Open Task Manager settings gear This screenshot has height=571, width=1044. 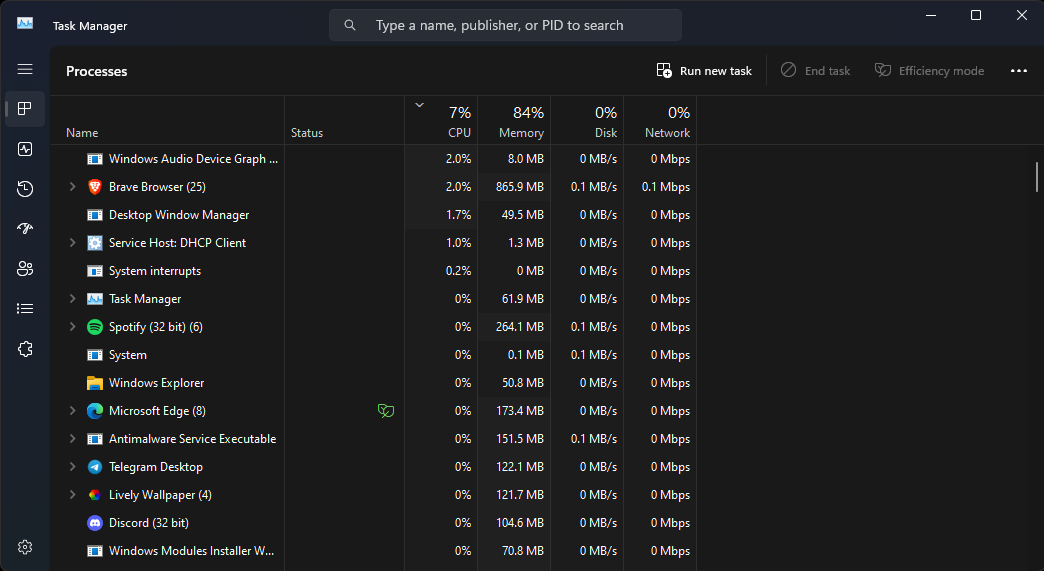pyautogui.click(x=25, y=547)
